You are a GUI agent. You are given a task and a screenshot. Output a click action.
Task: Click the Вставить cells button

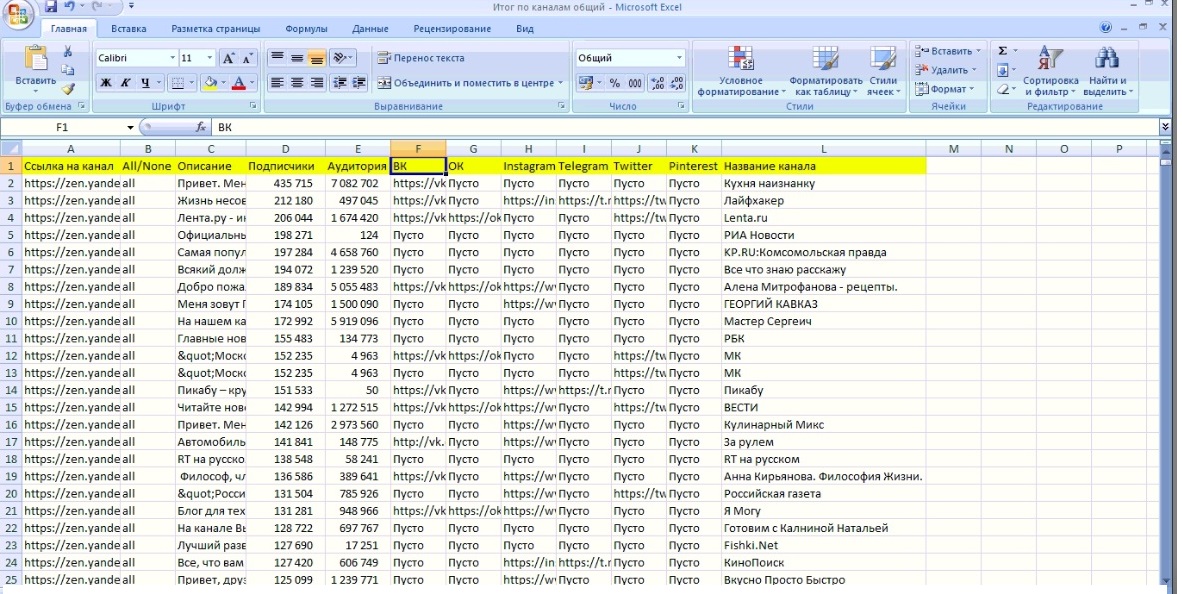click(x=948, y=51)
